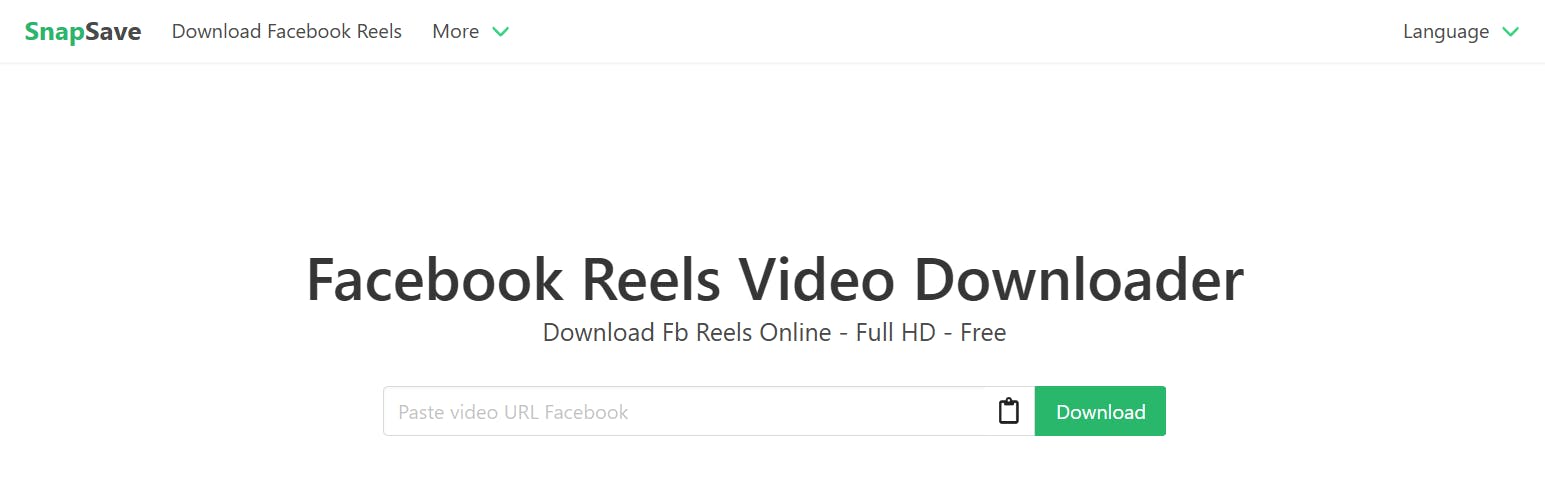Open the Language selector dropdown

tap(1461, 31)
